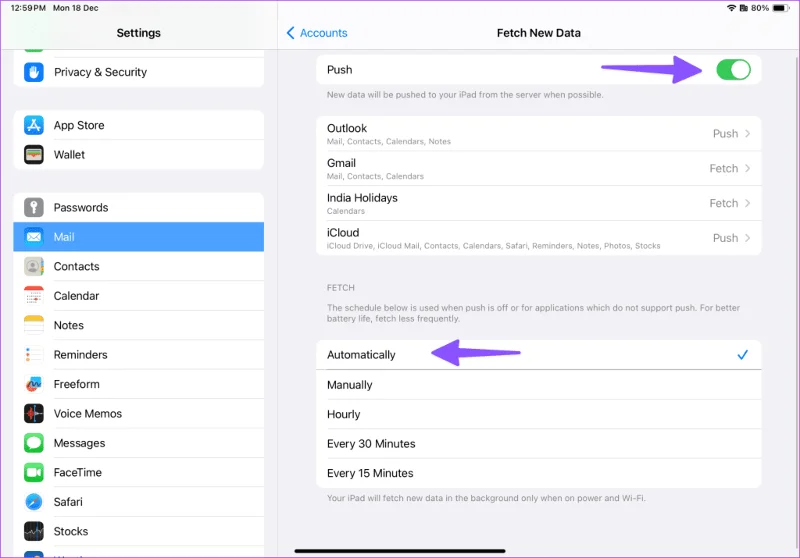
Task: Open FaceTime settings
Action: [138, 472]
